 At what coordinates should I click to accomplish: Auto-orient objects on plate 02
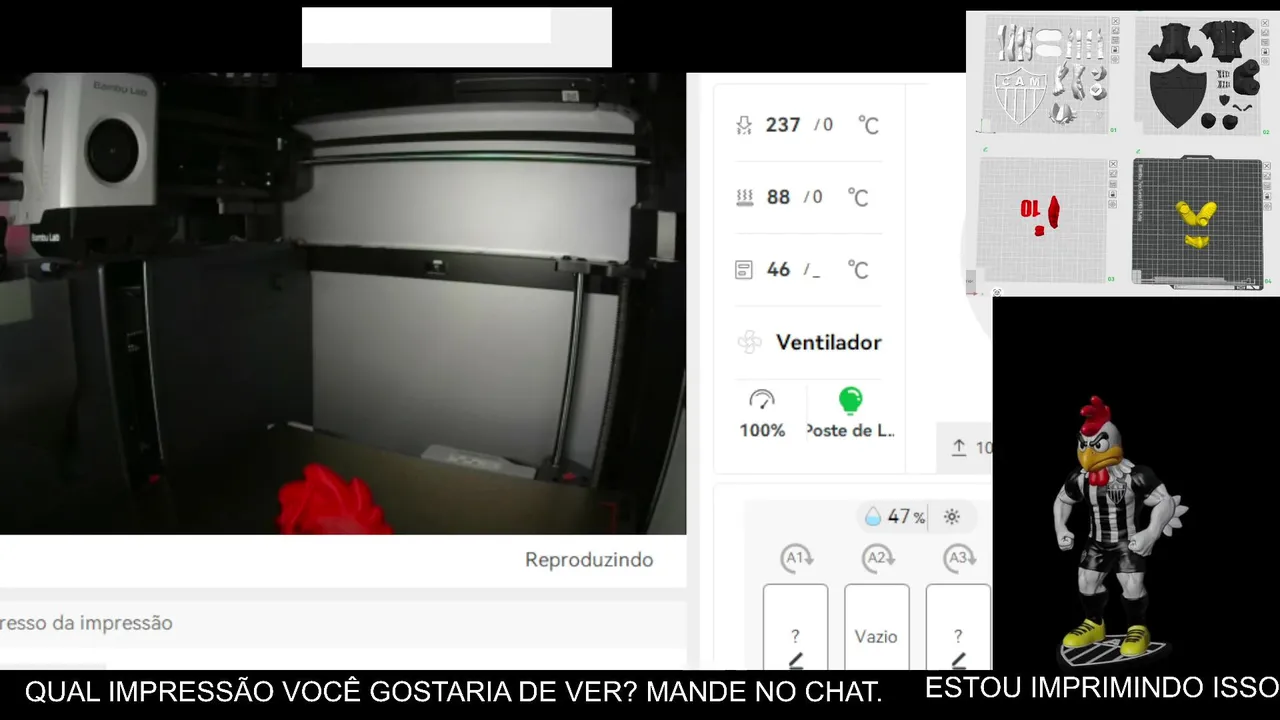(x=1265, y=33)
